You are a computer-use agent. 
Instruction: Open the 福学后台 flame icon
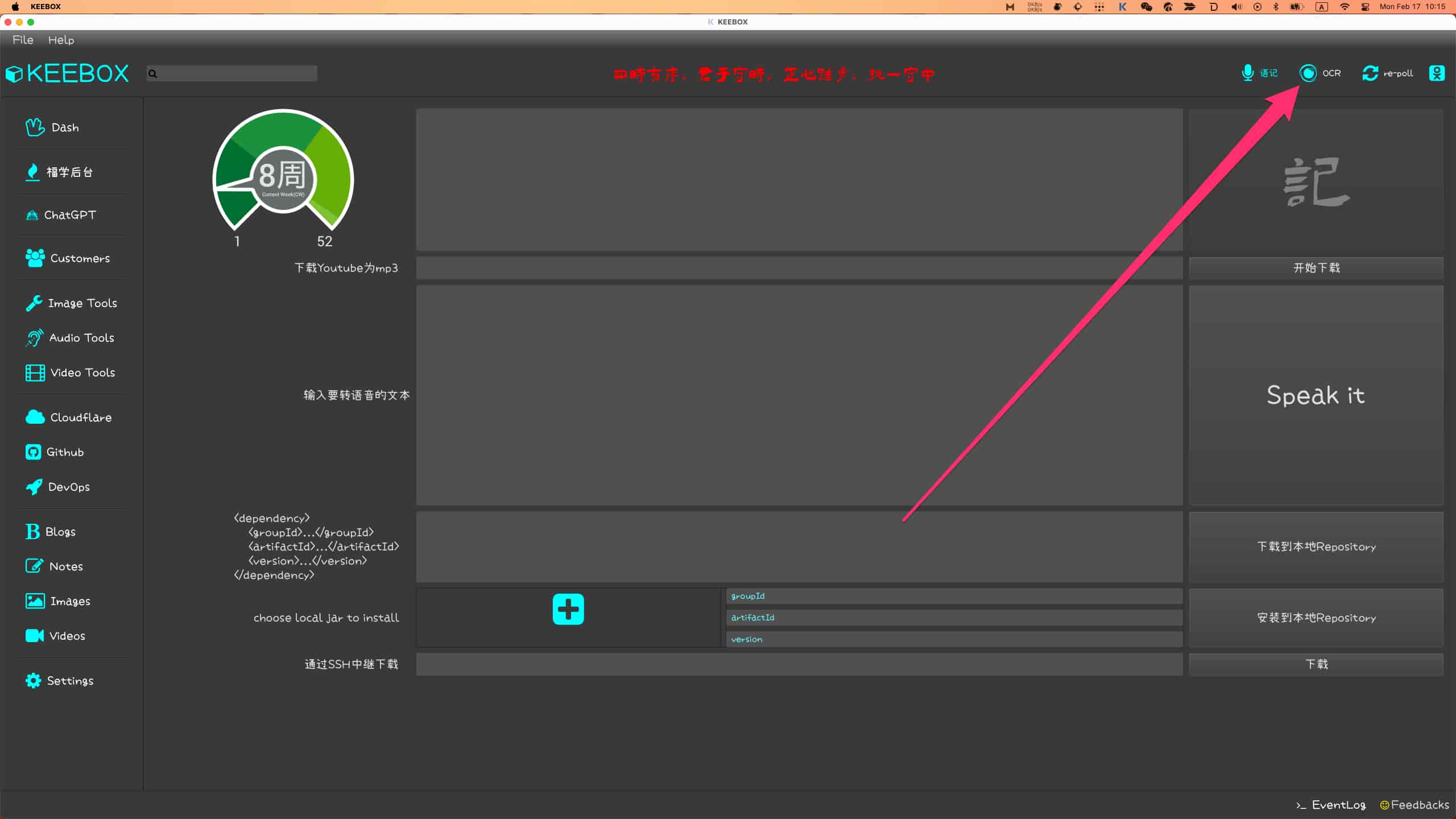[x=33, y=172]
